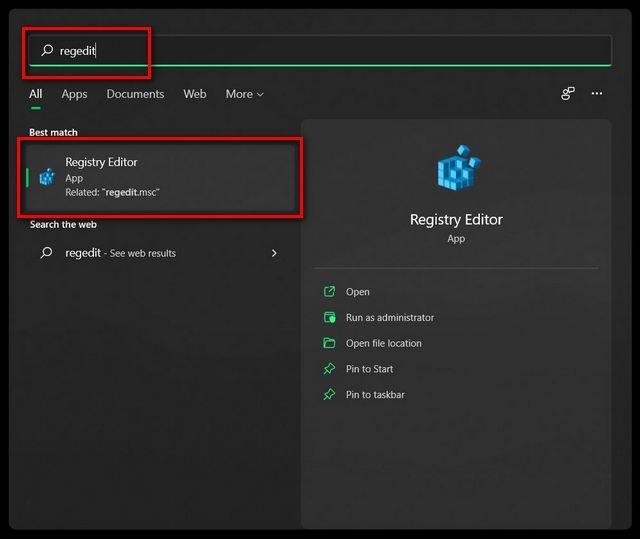Image resolution: width=640 pixels, height=539 pixels.
Task: Choose Open file location
Action: [384, 344]
